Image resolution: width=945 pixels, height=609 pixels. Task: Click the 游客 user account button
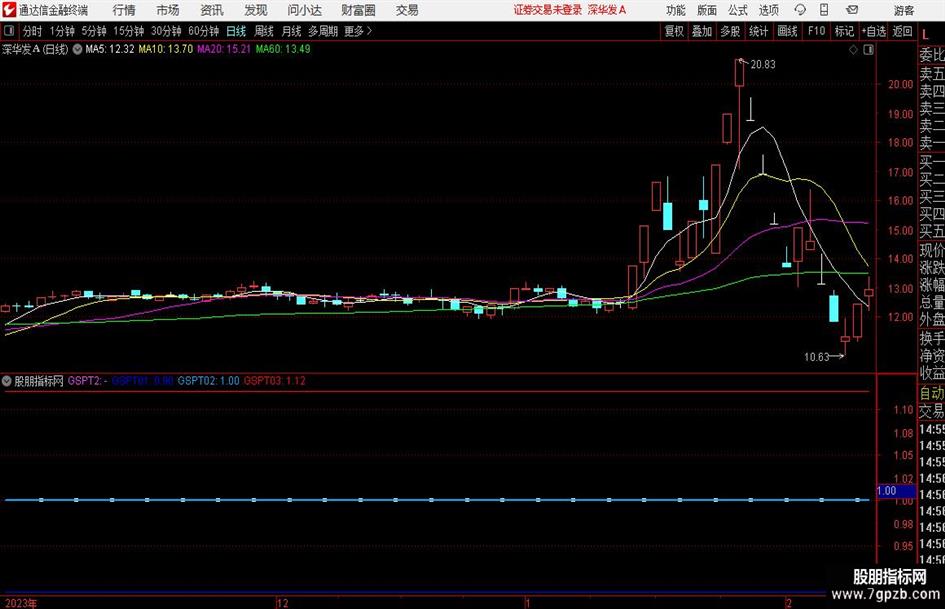click(904, 10)
